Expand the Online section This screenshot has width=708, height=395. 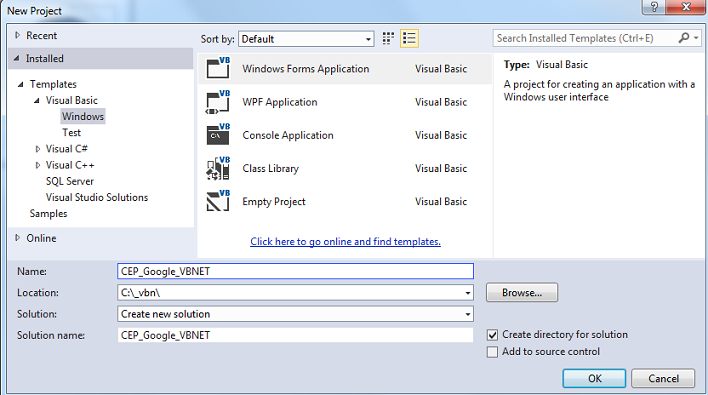coord(18,237)
